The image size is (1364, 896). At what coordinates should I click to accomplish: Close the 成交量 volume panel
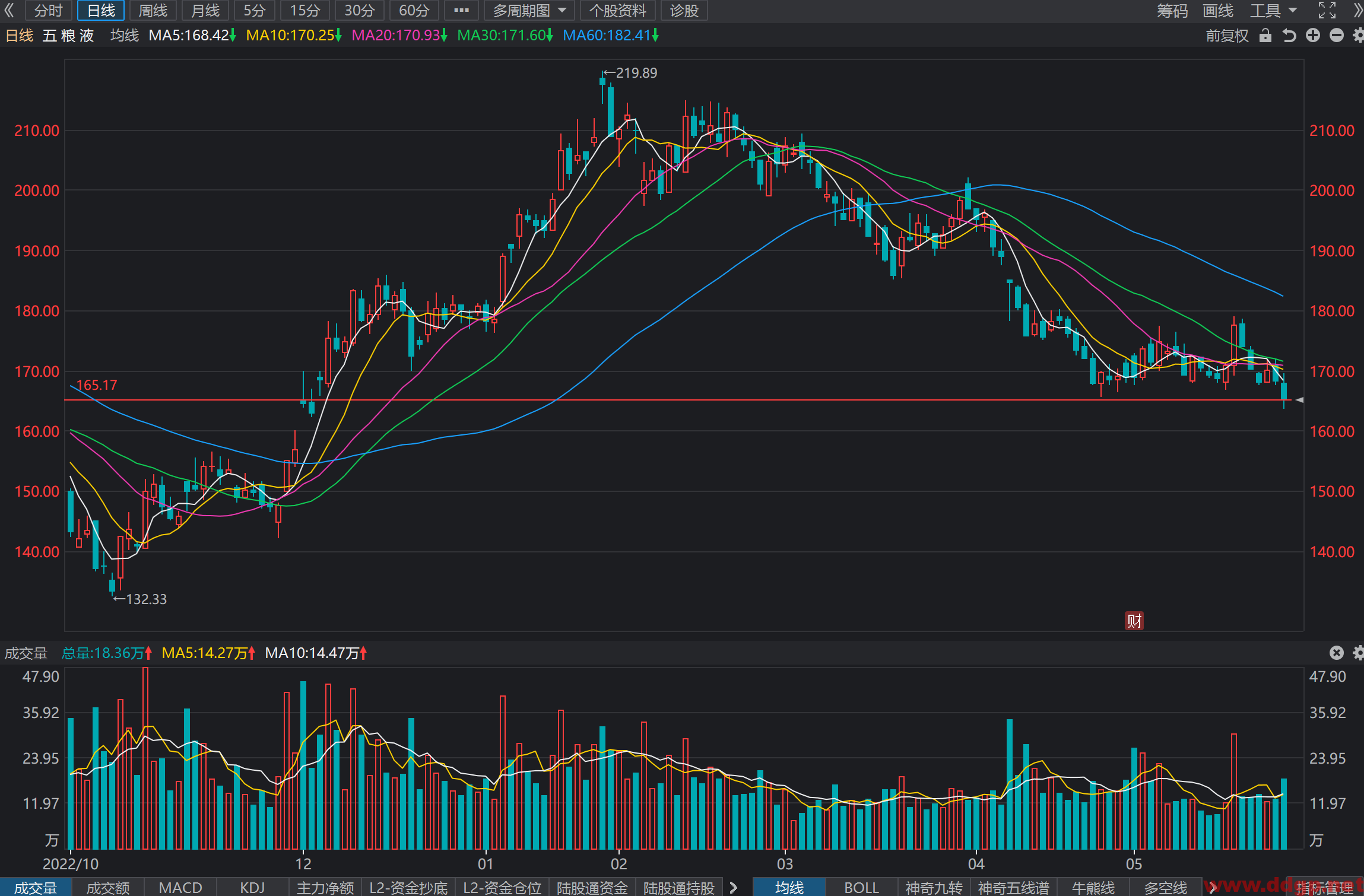(x=1336, y=653)
